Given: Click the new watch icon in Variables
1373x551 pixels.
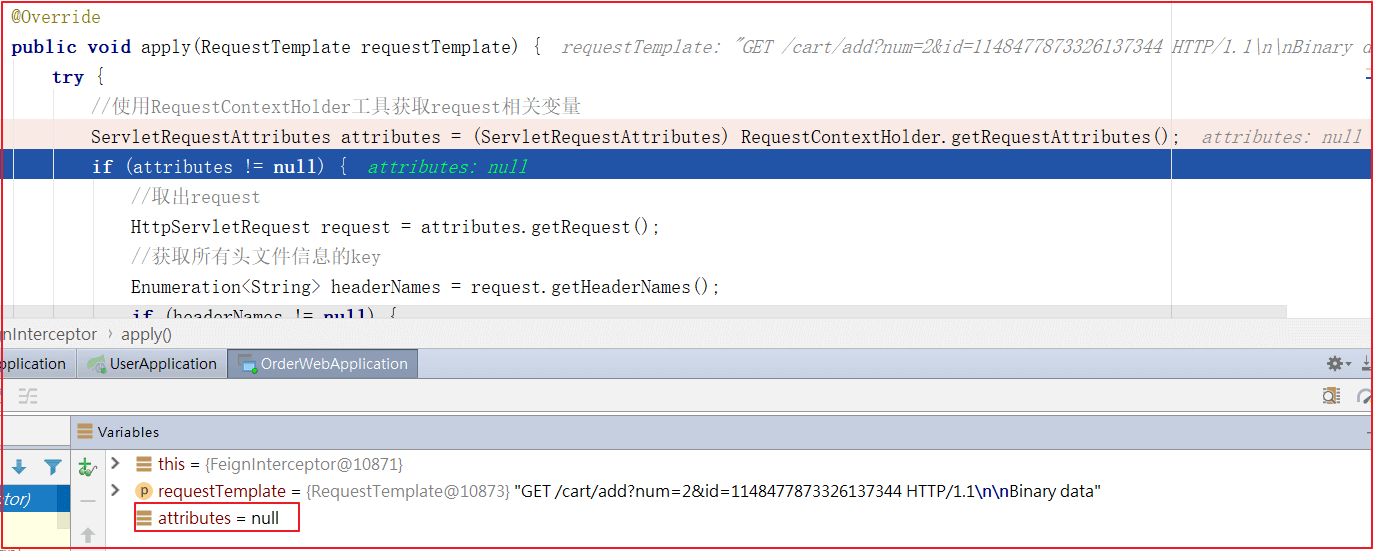Looking at the screenshot, I should click(87, 467).
